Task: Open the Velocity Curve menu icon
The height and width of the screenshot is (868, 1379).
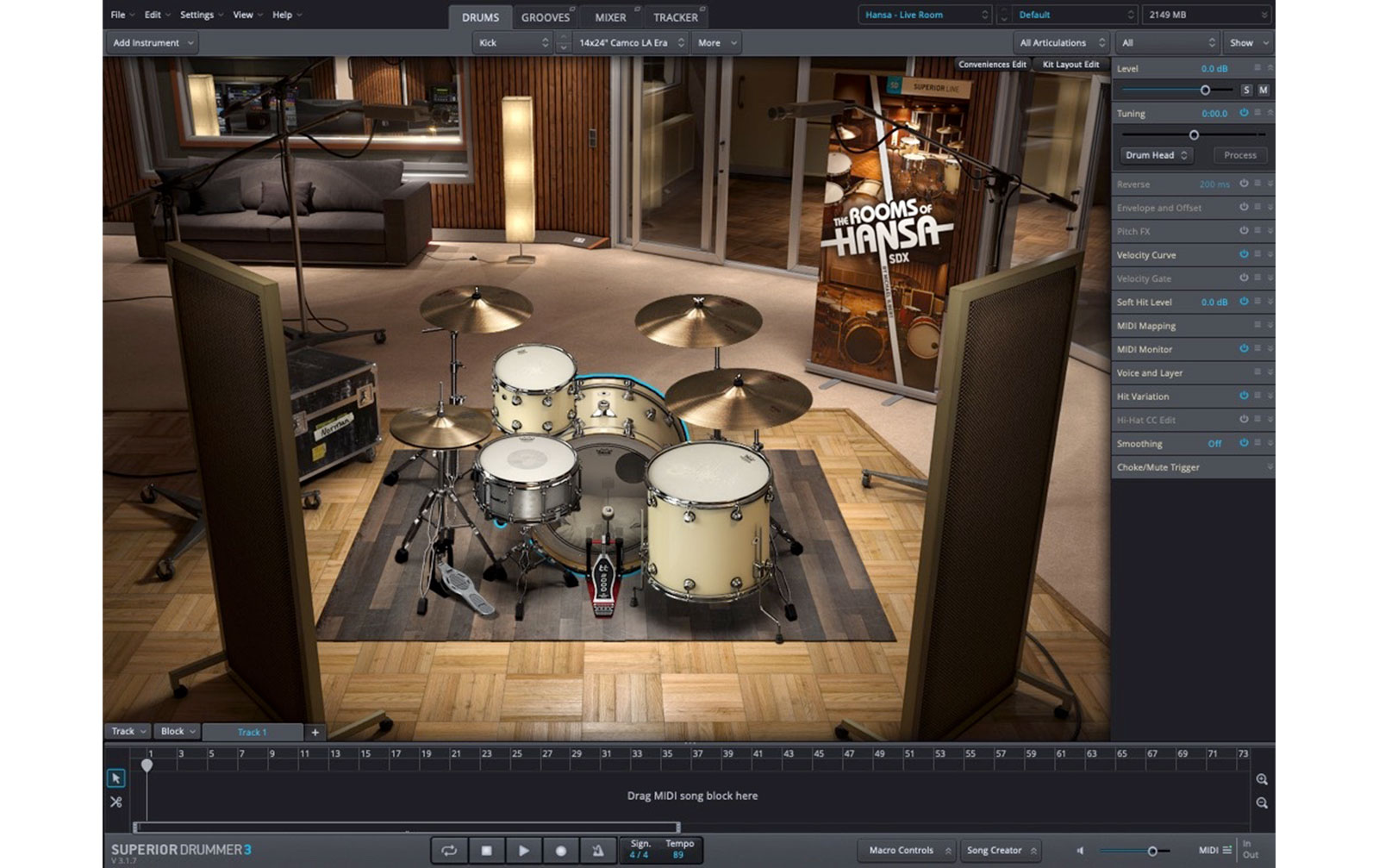Action: coord(1257,254)
